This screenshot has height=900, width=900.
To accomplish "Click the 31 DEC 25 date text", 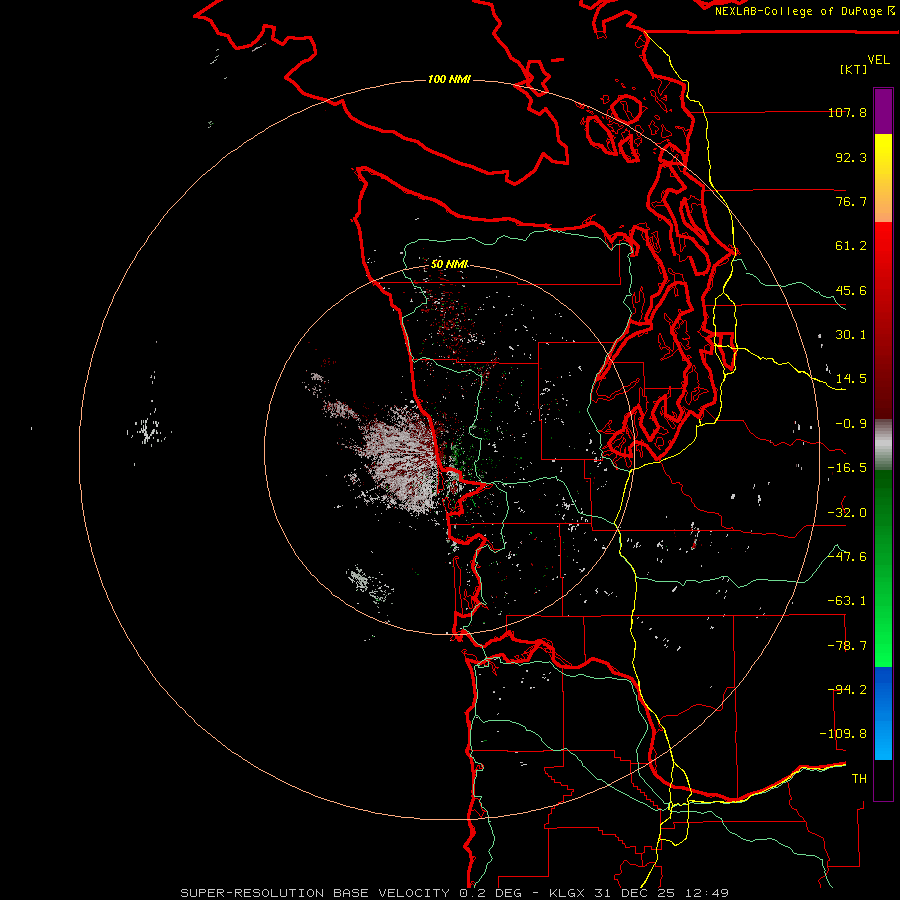I will coord(638,893).
